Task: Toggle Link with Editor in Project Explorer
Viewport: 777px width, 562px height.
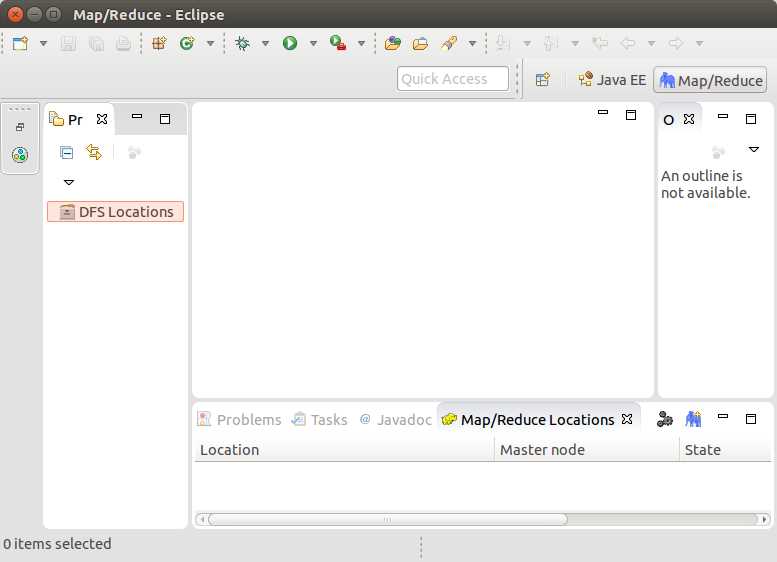Action: click(94, 152)
